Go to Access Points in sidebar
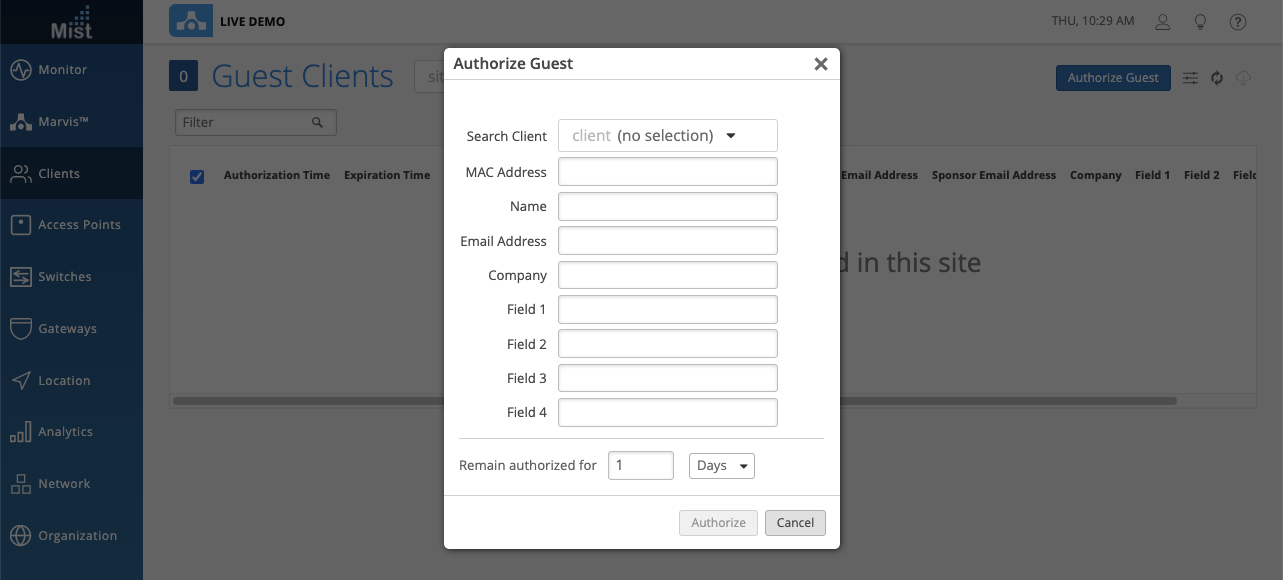1283x580 pixels. pos(79,225)
